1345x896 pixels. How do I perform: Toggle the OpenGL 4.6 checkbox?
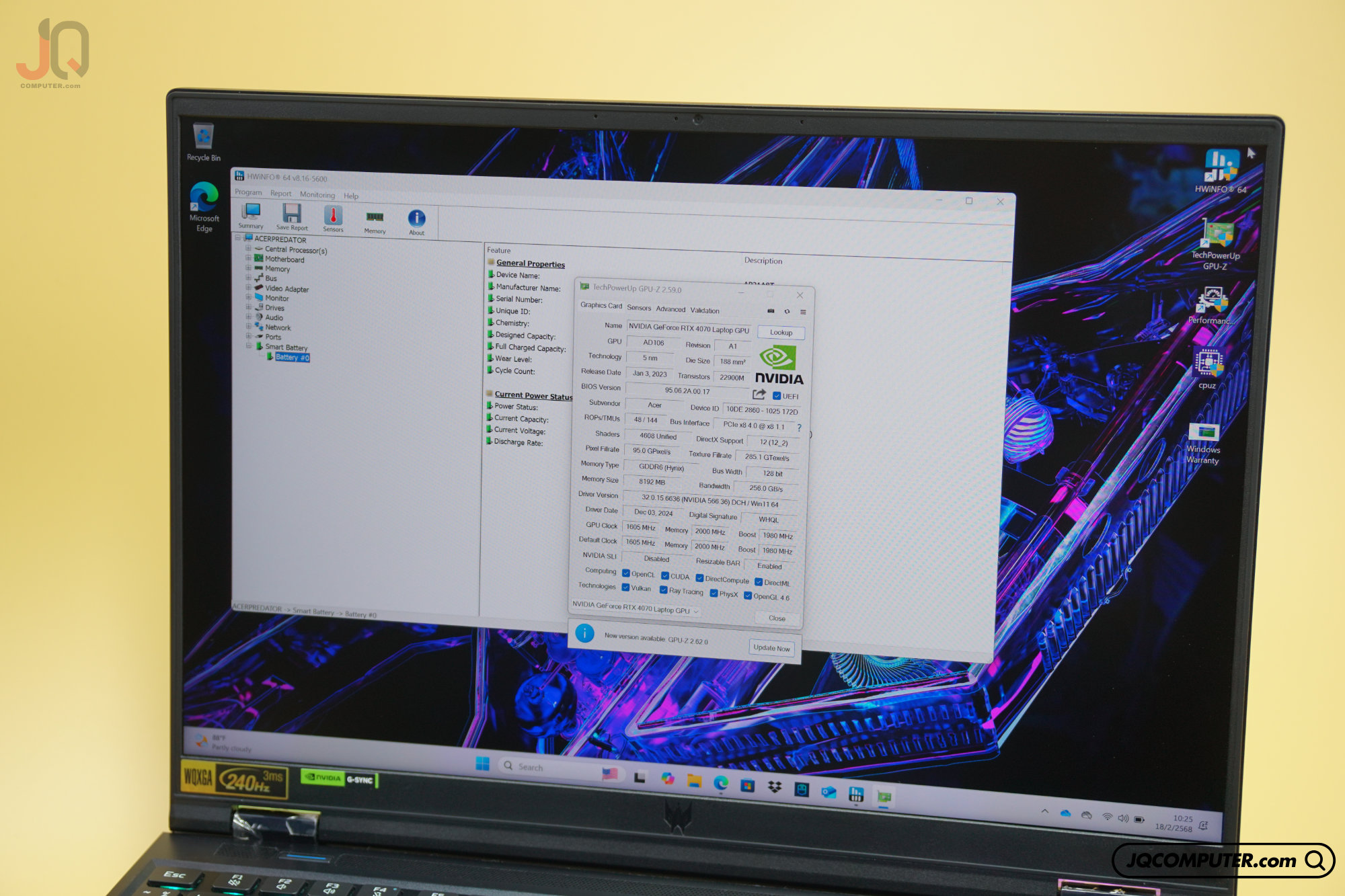[748, 596]
